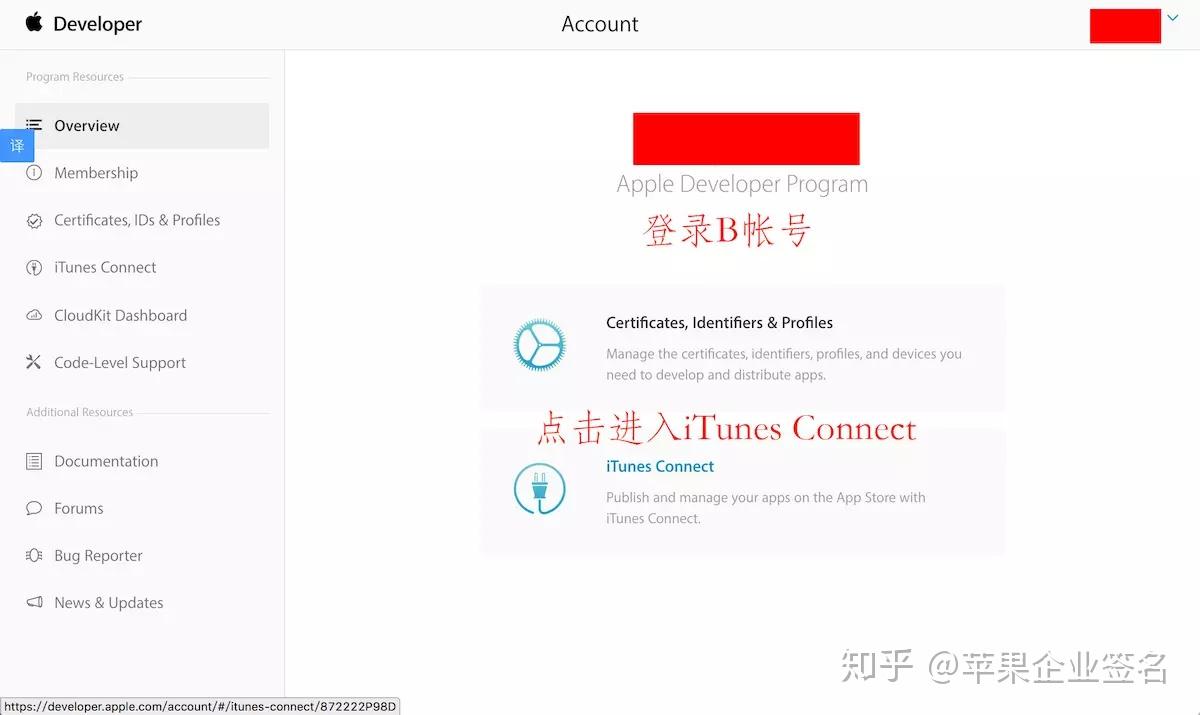The height and width of the screenshot is (715, 1200).
Task: Click the iTunes Connect plug card icon
Action: pyautogui.click(x=539, y=489)
